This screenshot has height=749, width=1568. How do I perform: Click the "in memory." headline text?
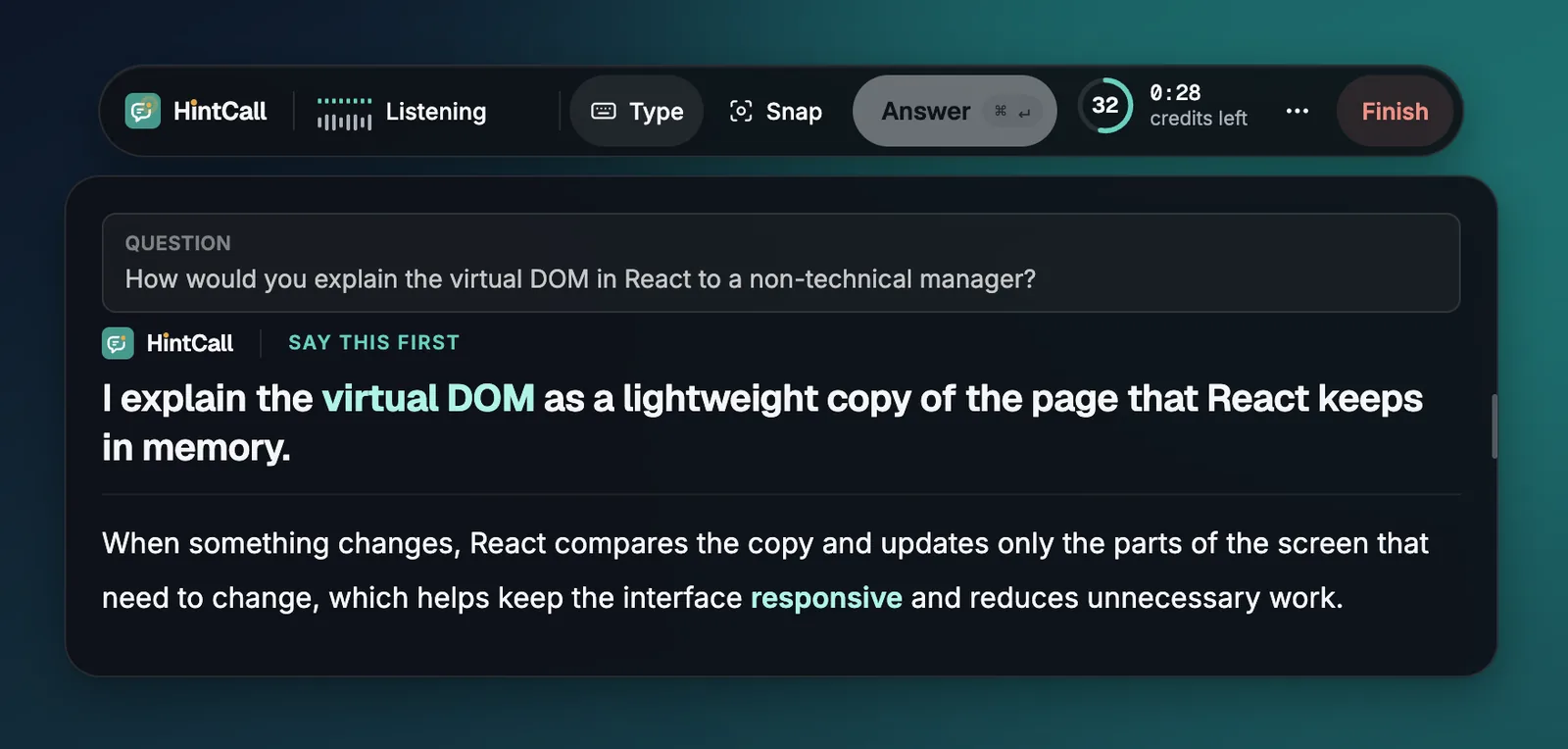[196, 447]
